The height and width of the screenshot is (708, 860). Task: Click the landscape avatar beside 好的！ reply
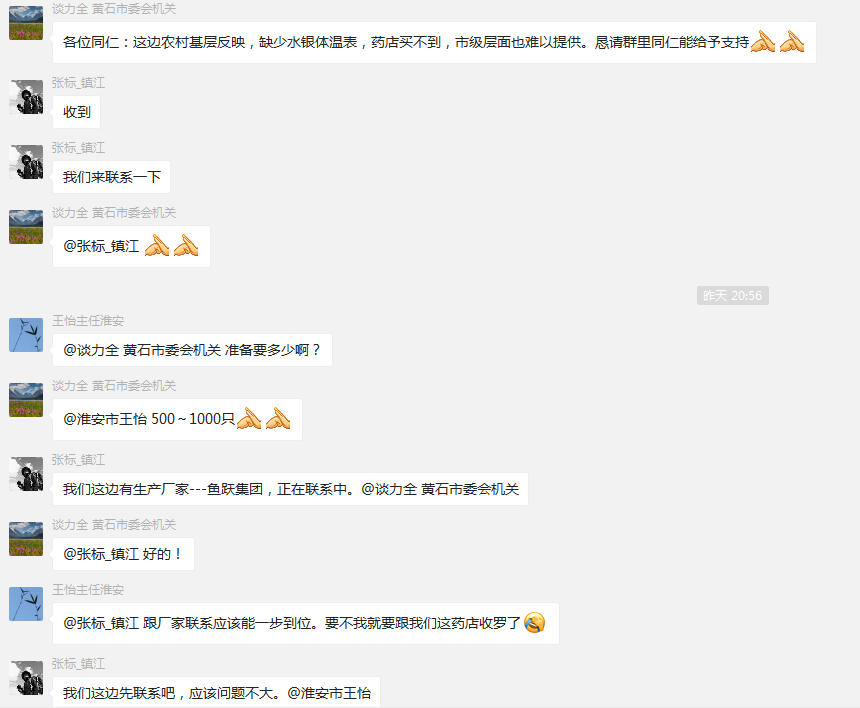26,539
